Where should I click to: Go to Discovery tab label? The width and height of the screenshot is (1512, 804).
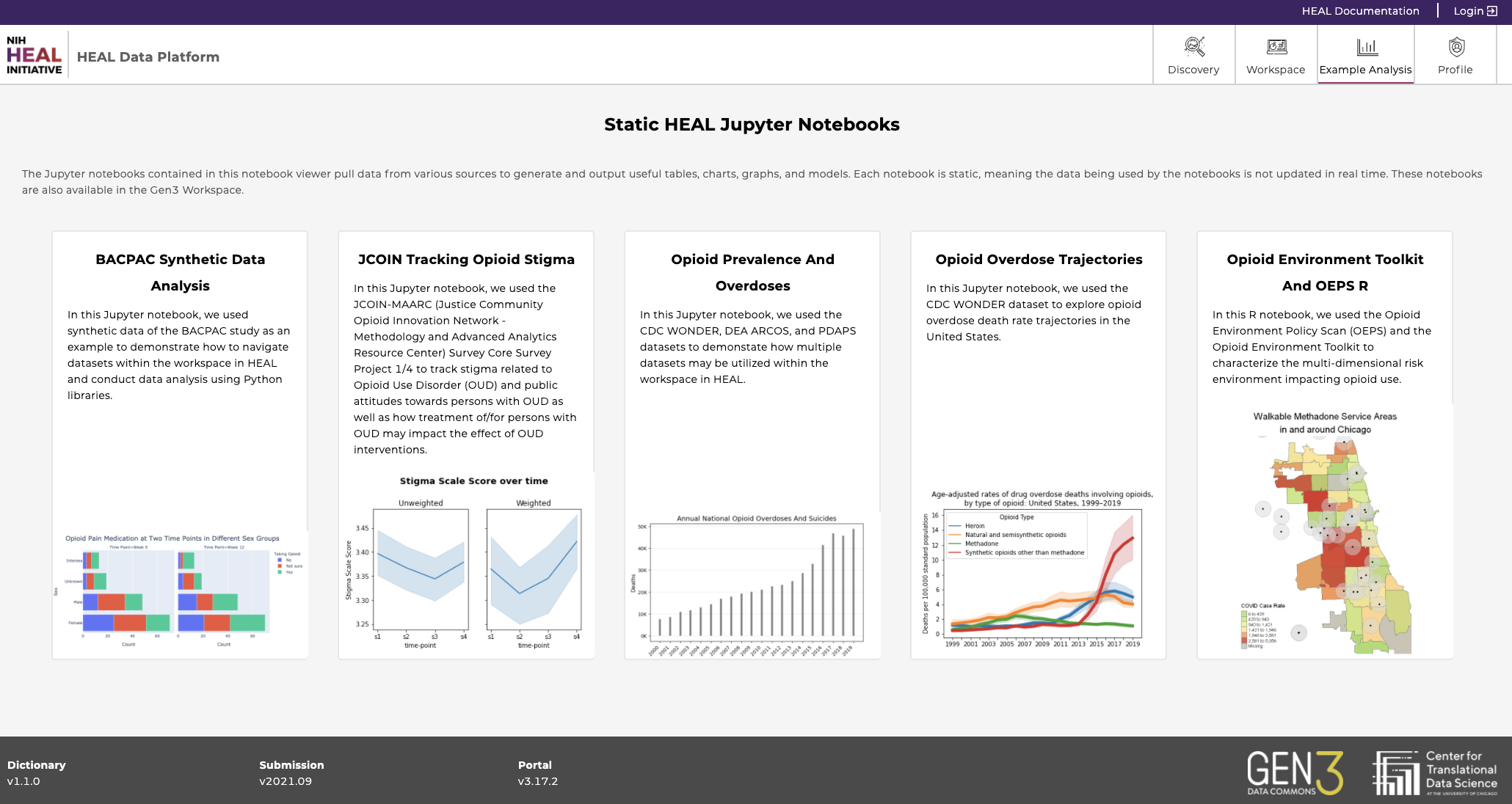click(1193, 70)
